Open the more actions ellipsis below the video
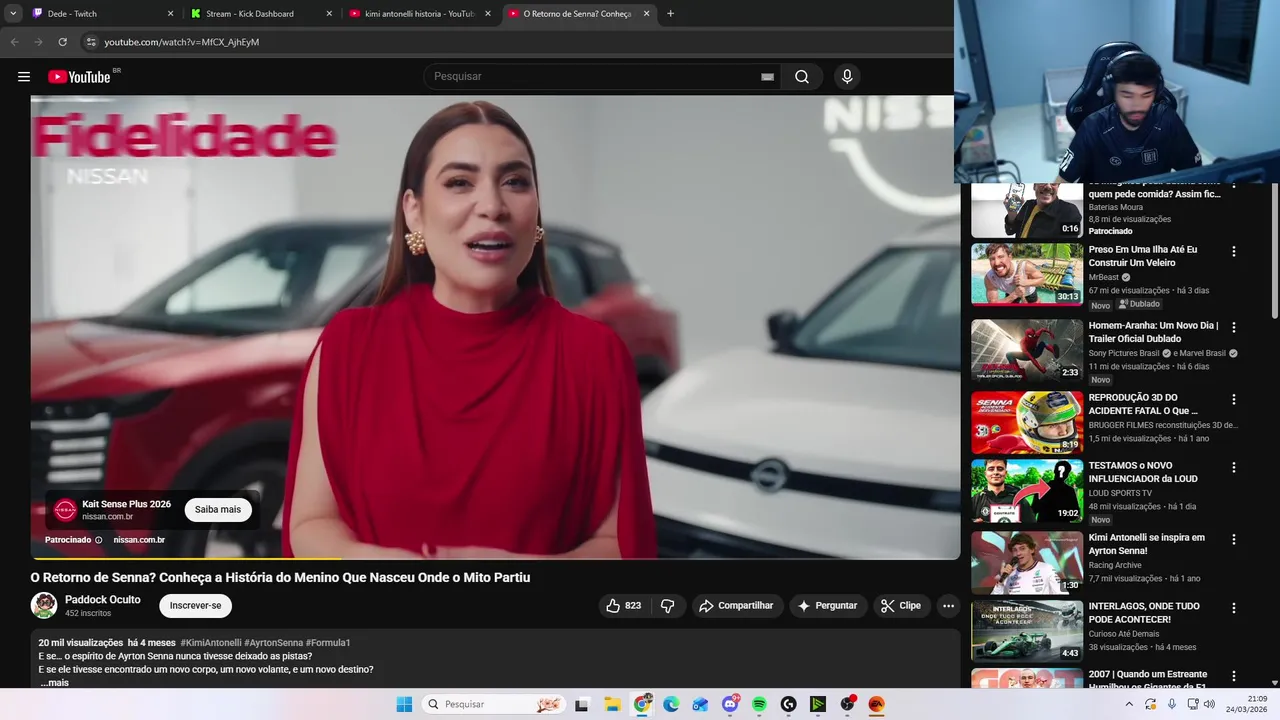 click(x=948, y=606)
